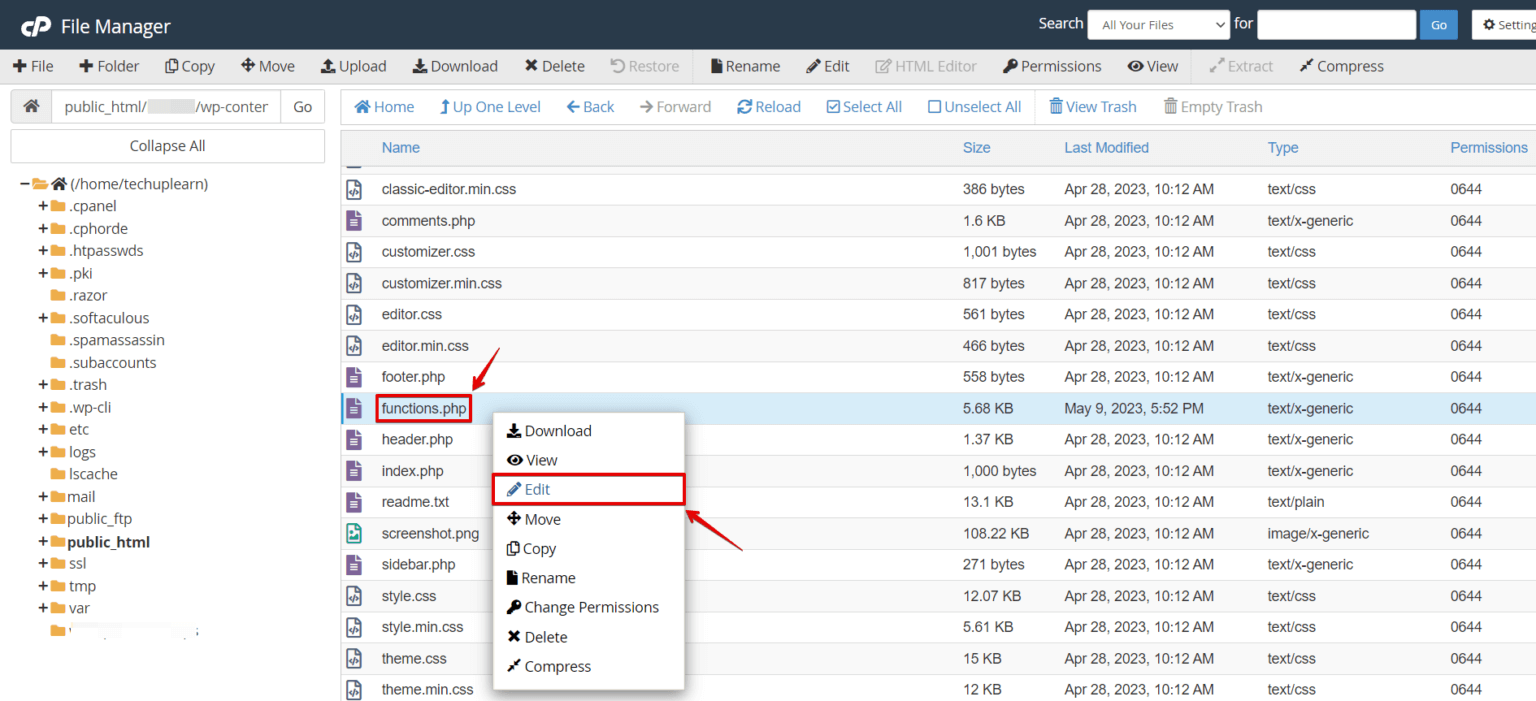Click the blue search Go button

point(1438,25)
